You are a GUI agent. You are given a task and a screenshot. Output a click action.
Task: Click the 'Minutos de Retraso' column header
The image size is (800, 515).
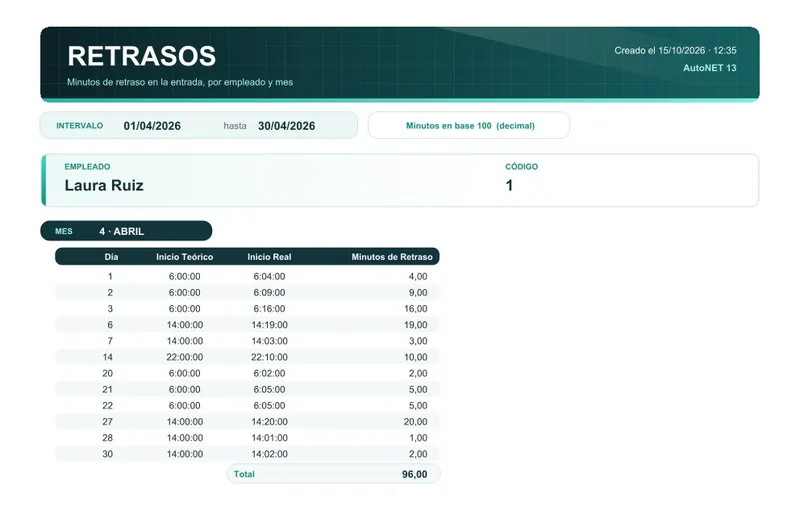point(392,257)
